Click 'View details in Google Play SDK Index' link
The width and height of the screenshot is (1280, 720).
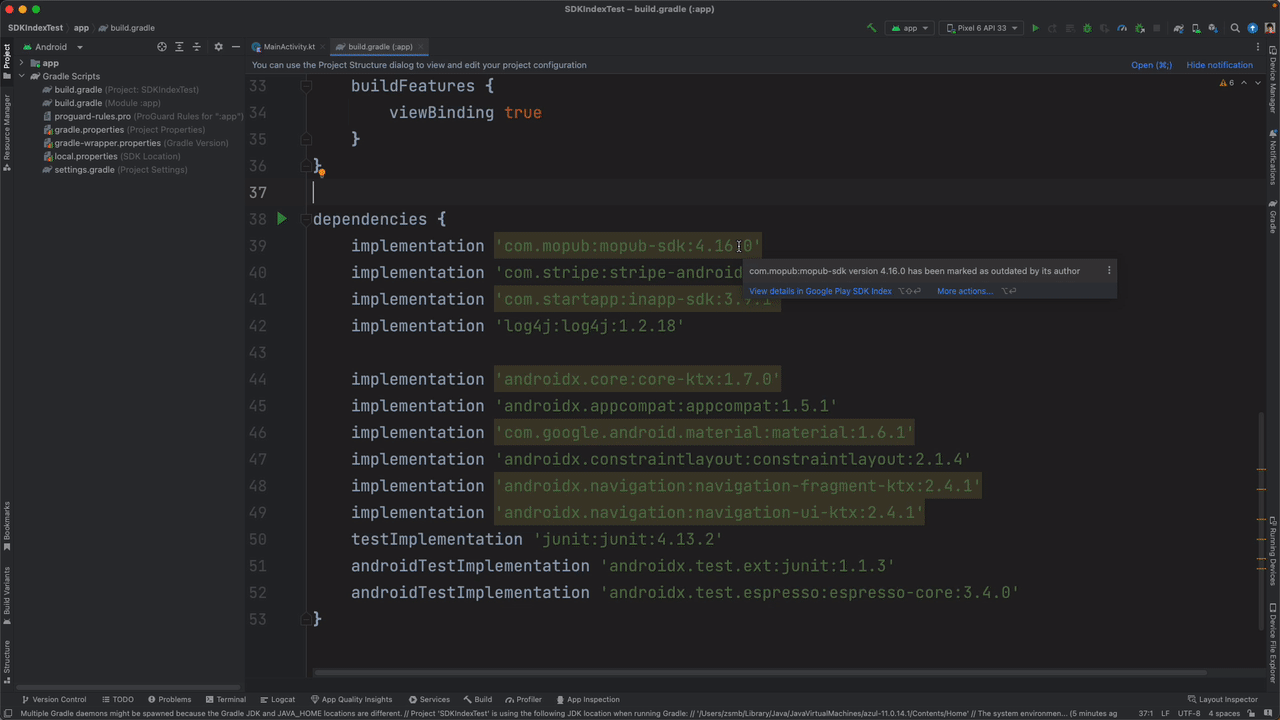tap(820, 291)
